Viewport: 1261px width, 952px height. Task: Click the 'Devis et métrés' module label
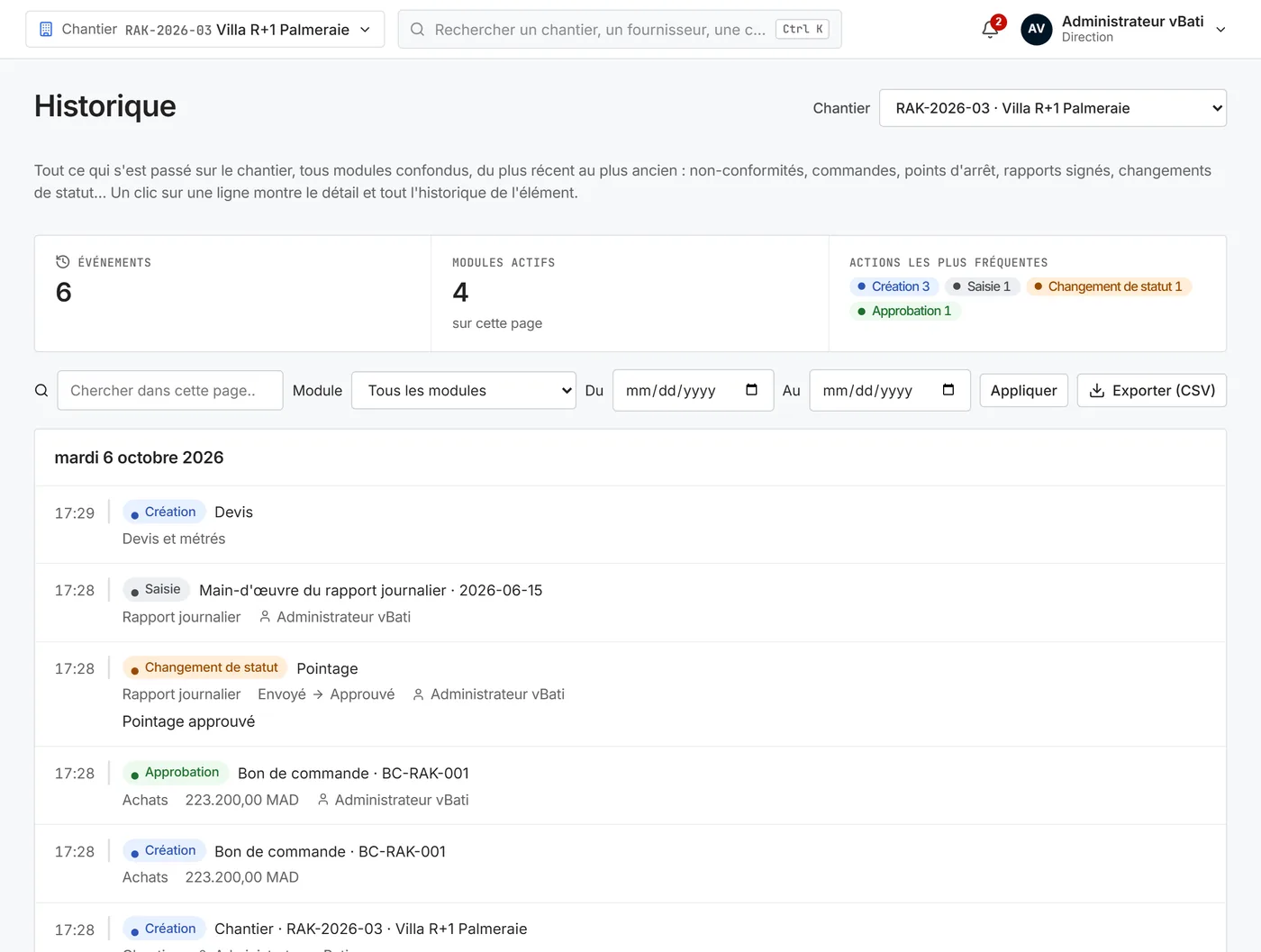tap(174, 539)
